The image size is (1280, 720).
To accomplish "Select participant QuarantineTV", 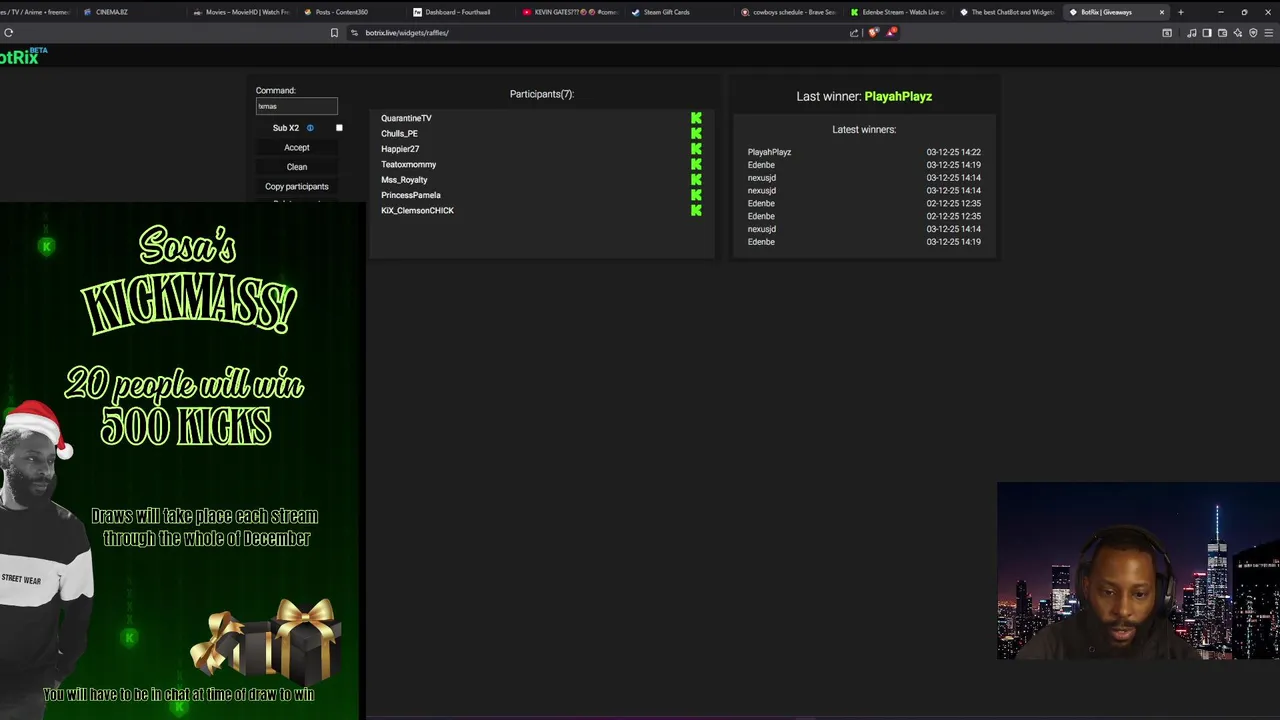I will coord(406,118).
